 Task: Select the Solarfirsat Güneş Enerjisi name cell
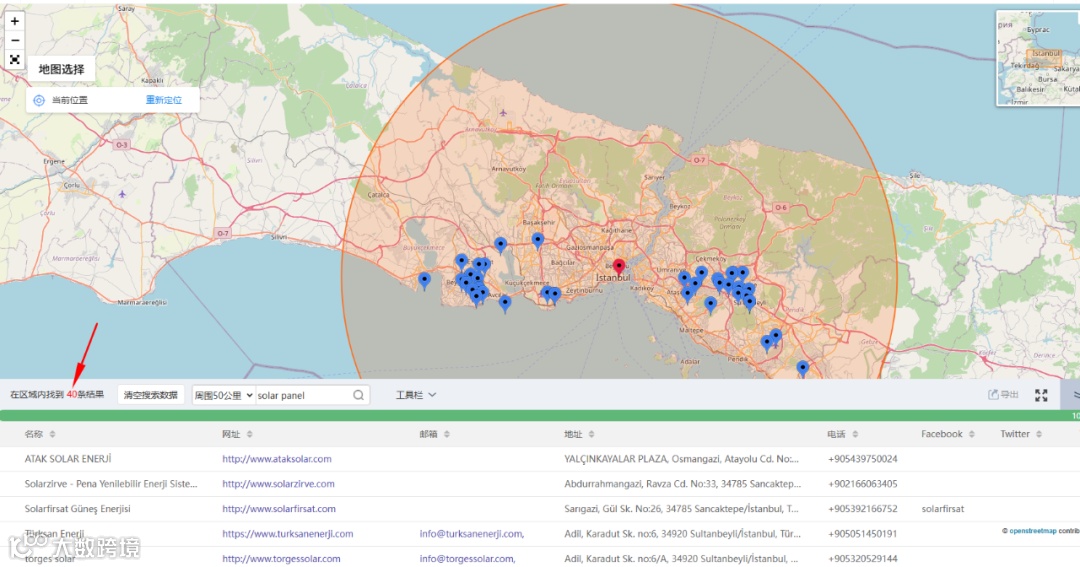click(x=77, y=509)
